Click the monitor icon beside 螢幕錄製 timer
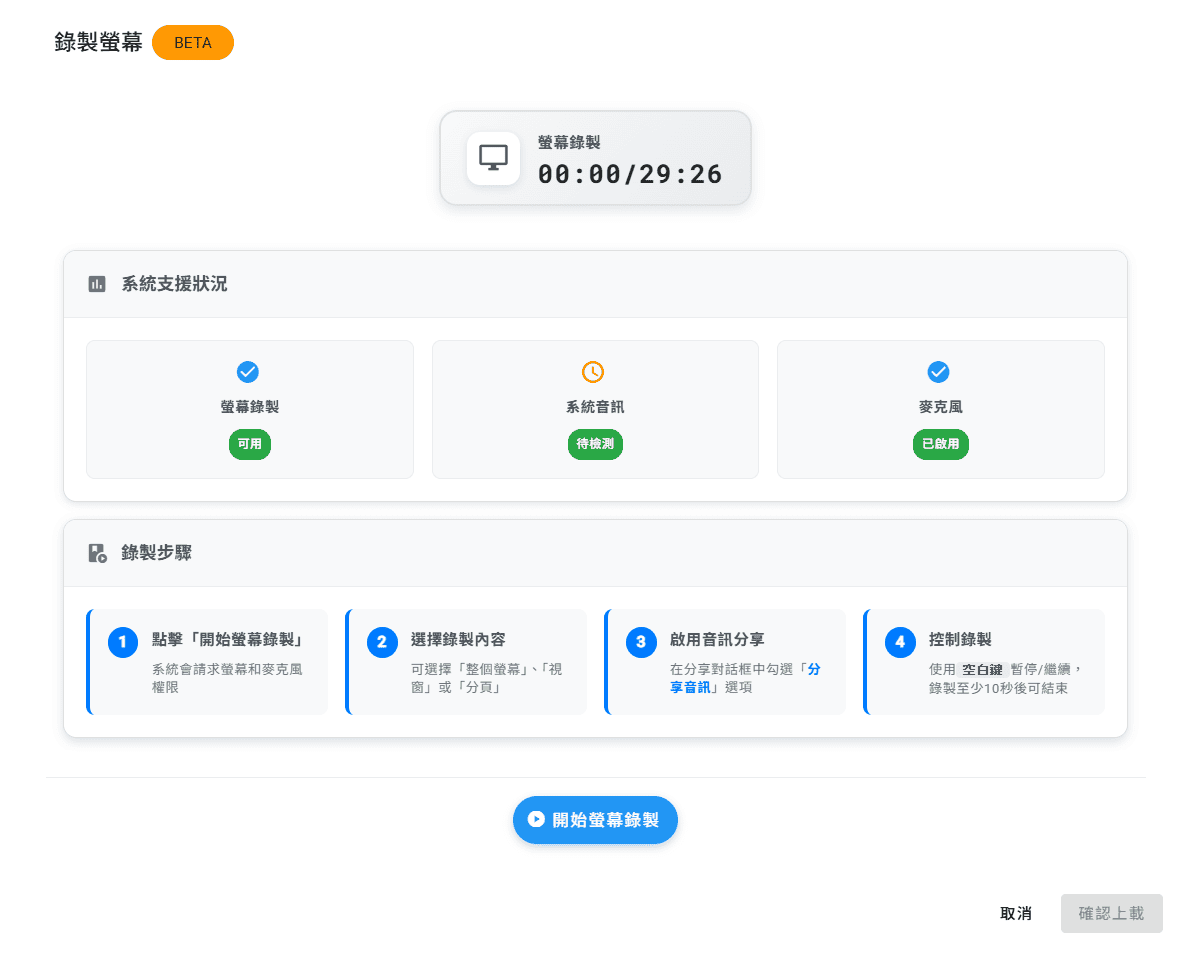The height and width of the screenshot is (953, 1184). (493, 159)
